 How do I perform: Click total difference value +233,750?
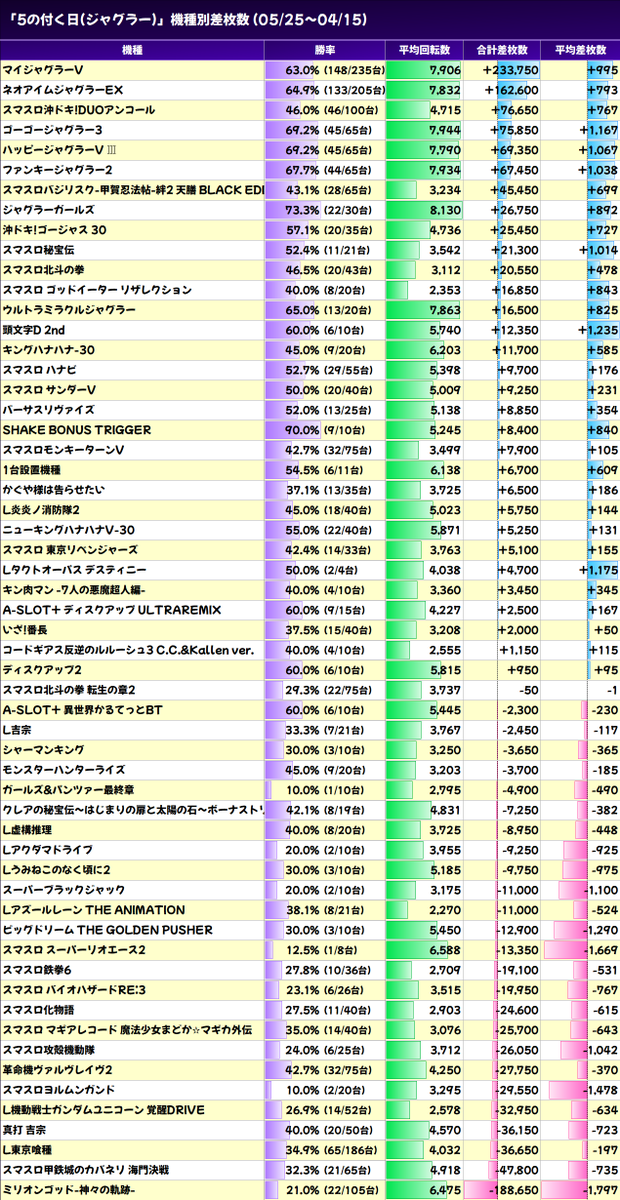(x=511, y=70)
